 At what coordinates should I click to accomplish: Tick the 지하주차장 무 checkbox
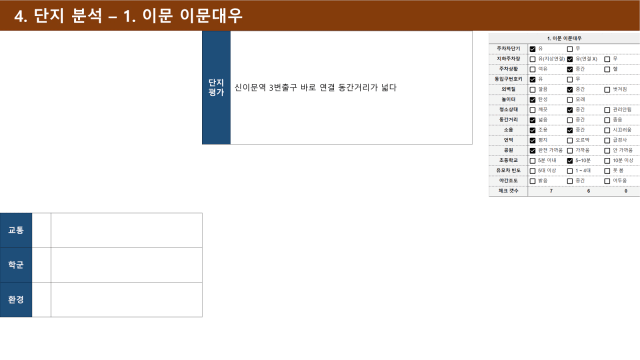click(x=607, y=59)
